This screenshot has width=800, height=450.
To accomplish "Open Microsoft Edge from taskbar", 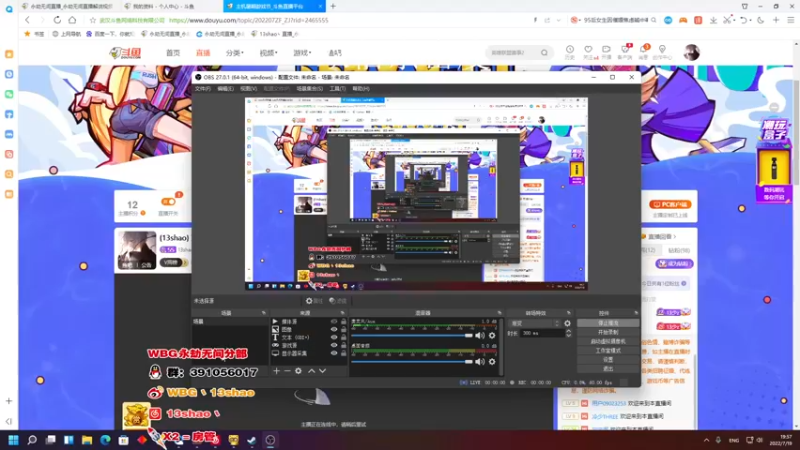I will click(x=105, y=440).
